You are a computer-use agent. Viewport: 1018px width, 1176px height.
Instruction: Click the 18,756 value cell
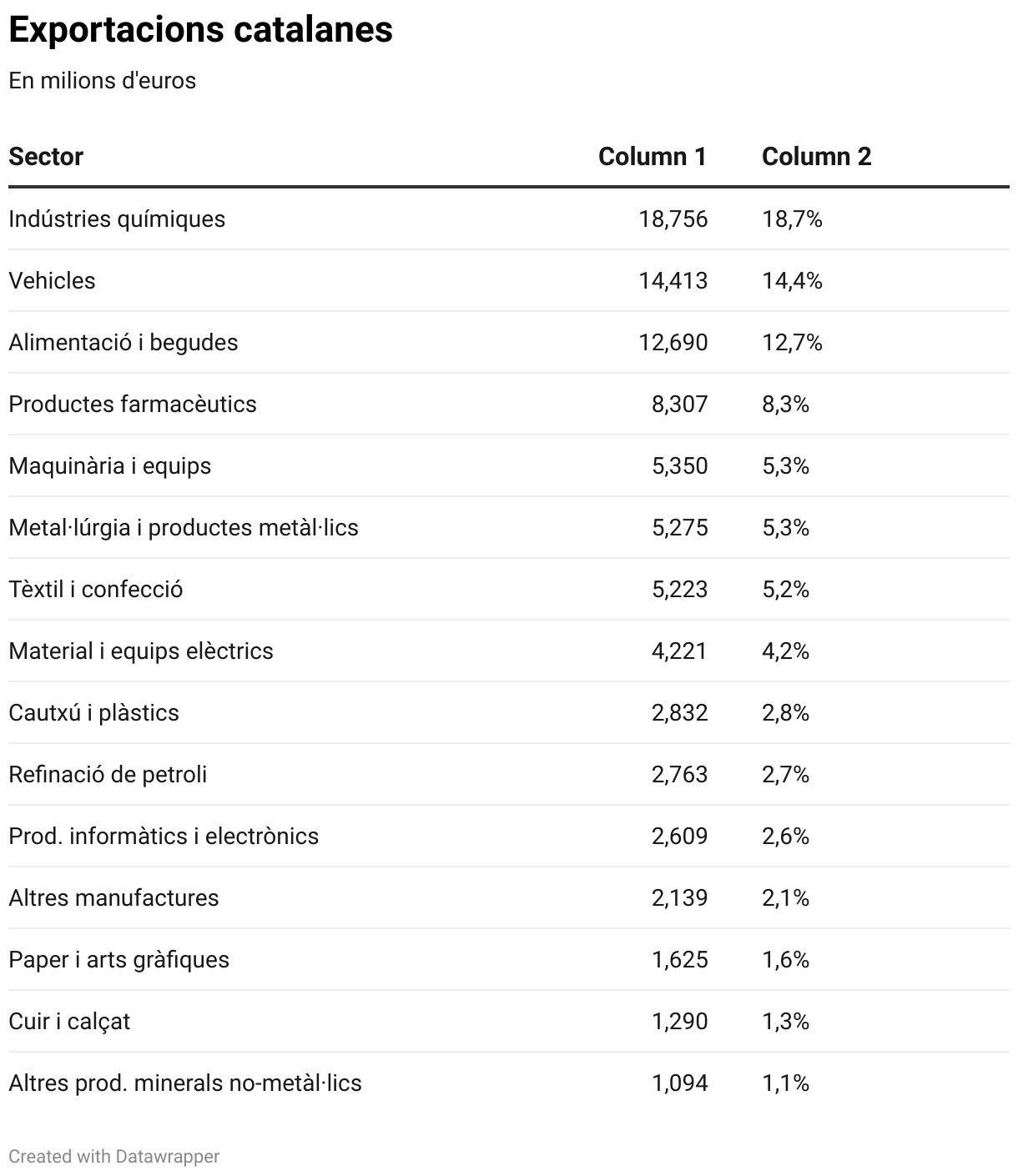point(673,219)
